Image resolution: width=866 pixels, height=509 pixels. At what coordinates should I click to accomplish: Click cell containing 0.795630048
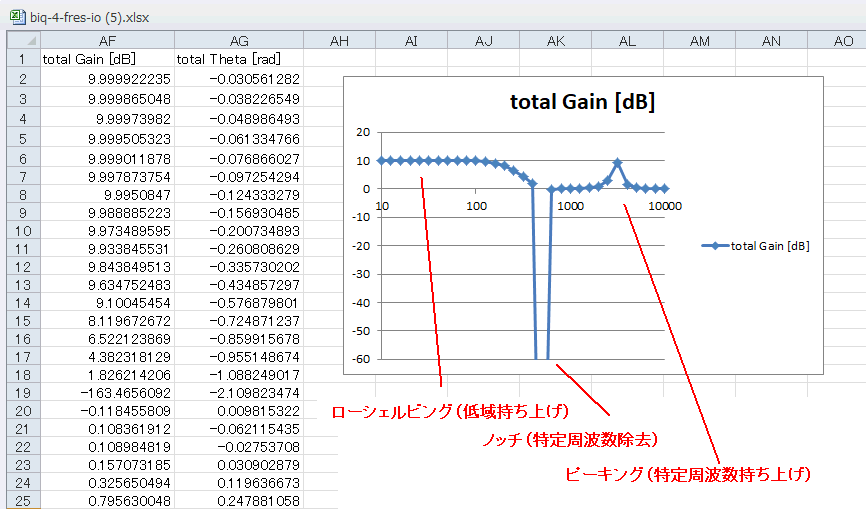click(x=107, y=501)
